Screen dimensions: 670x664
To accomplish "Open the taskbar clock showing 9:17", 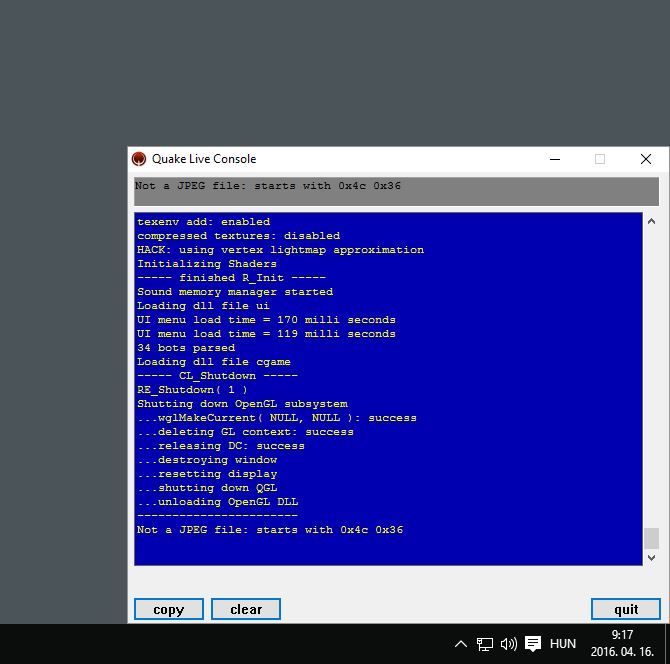I will point(622,635).
